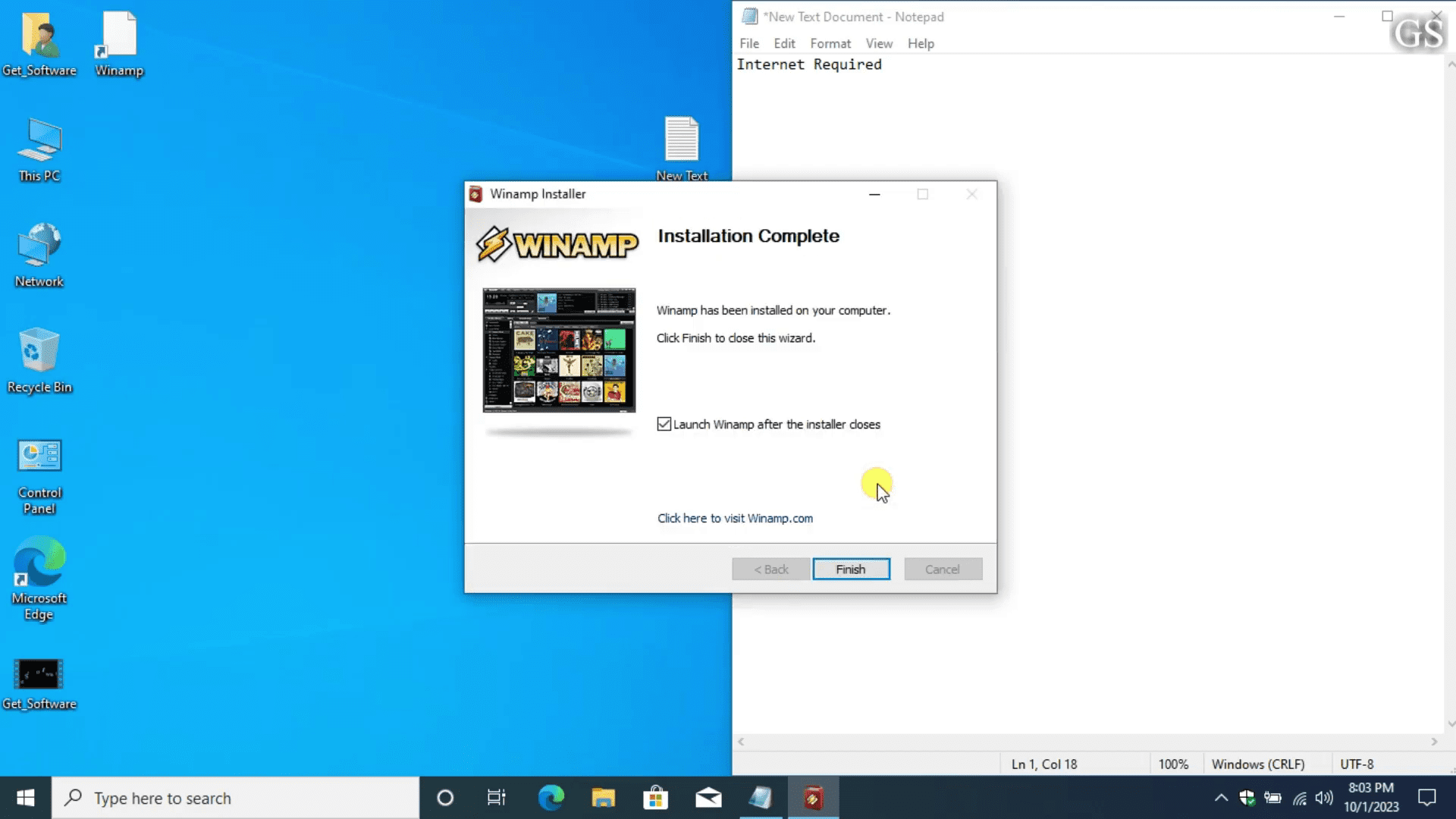Open the Winamp desktop shortcut
Viewport: 1456px width, 819px height.
point(119,45)
